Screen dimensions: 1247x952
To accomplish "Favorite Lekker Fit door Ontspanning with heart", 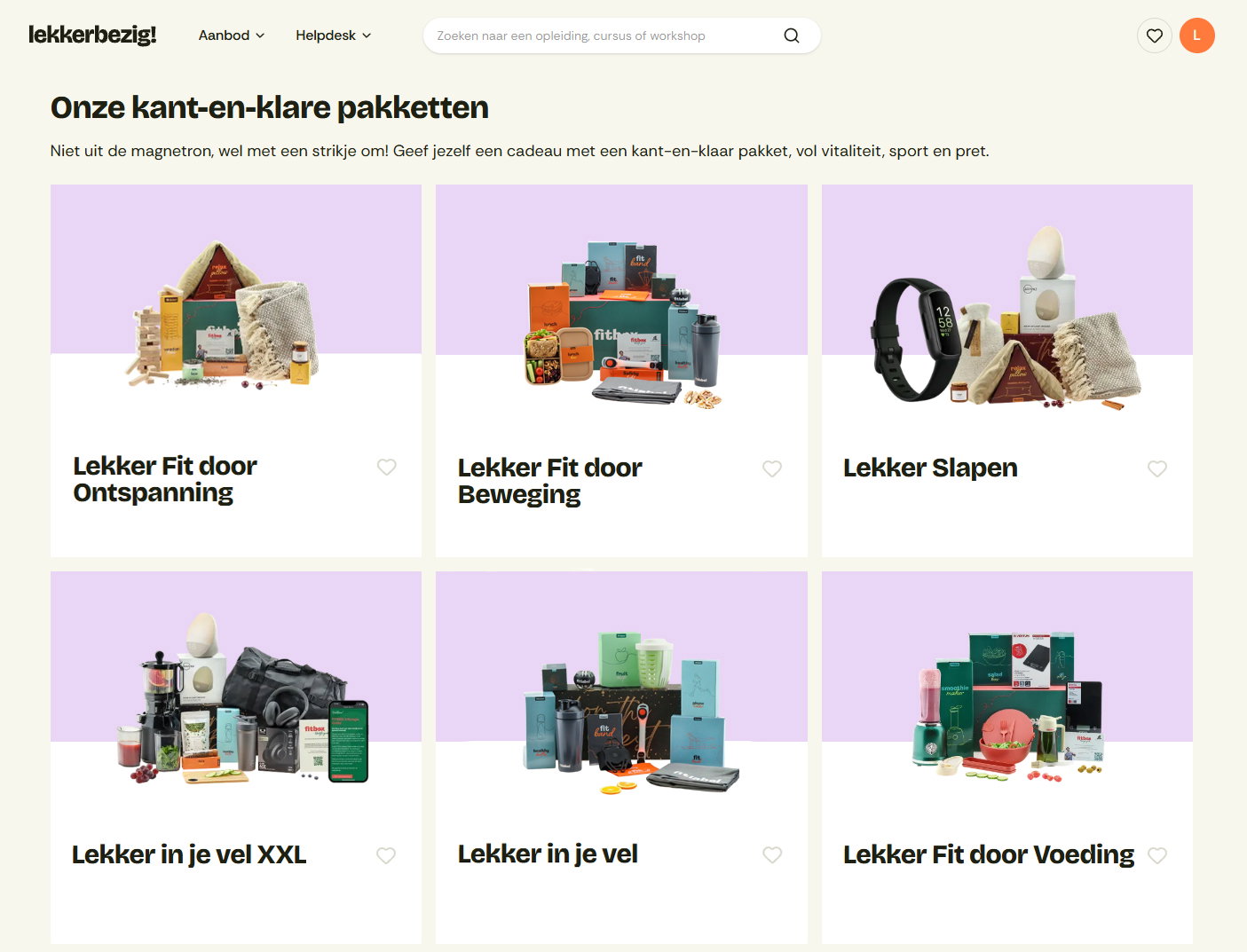I will click(386, 467).
